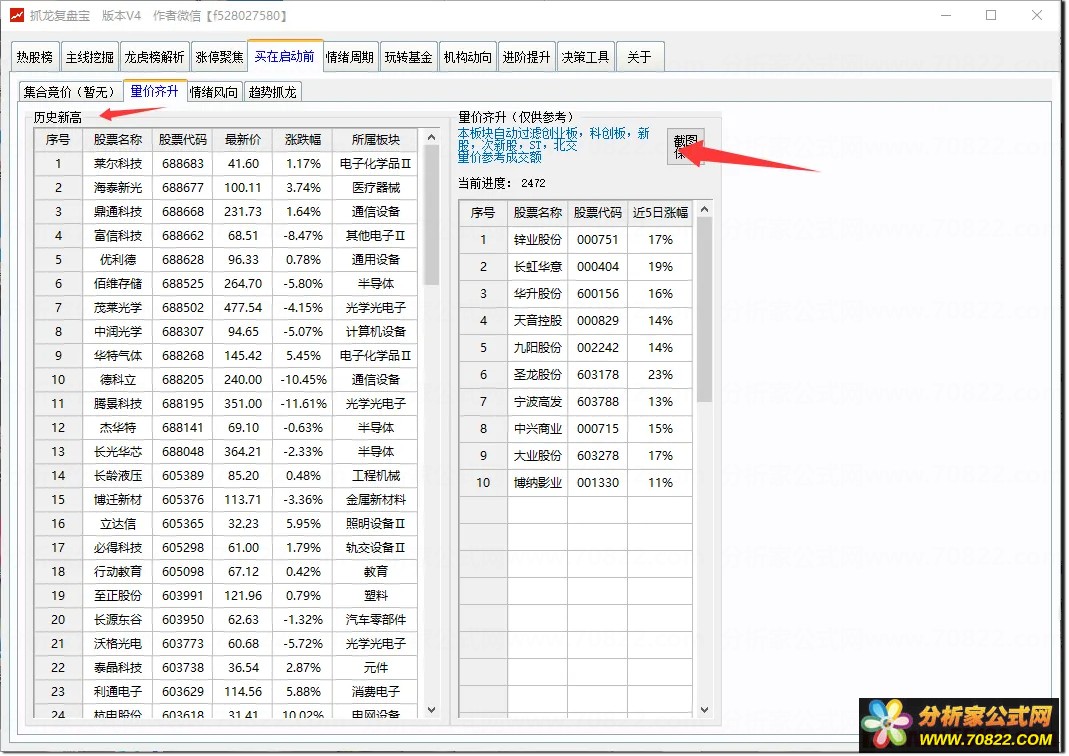This screenshot has height=756, width=1069.
Task: Switch to the 主线挖掘 tab
Action: pos(90,57)
